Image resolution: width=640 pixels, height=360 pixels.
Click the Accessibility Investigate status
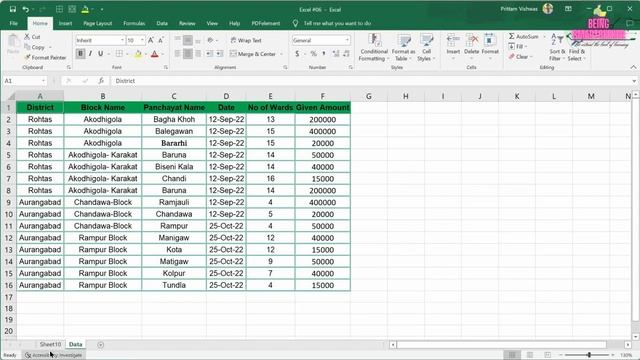point(53,355)
